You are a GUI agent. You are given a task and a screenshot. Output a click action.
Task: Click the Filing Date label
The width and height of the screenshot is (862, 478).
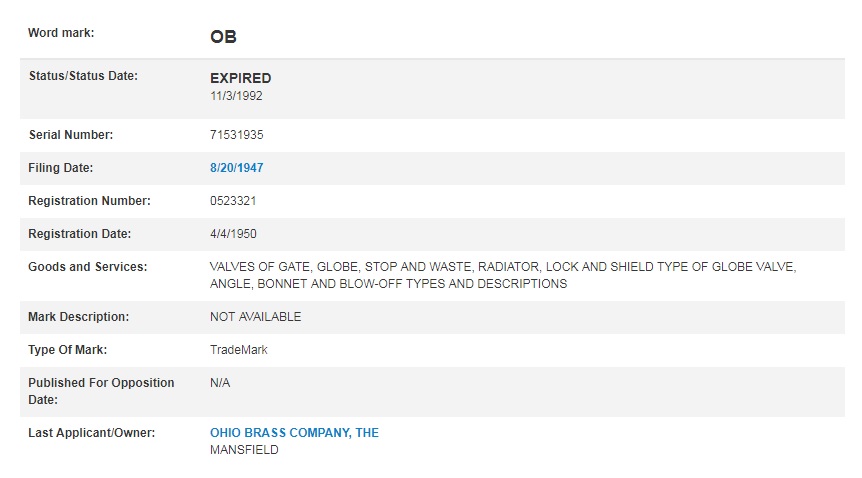60,168
